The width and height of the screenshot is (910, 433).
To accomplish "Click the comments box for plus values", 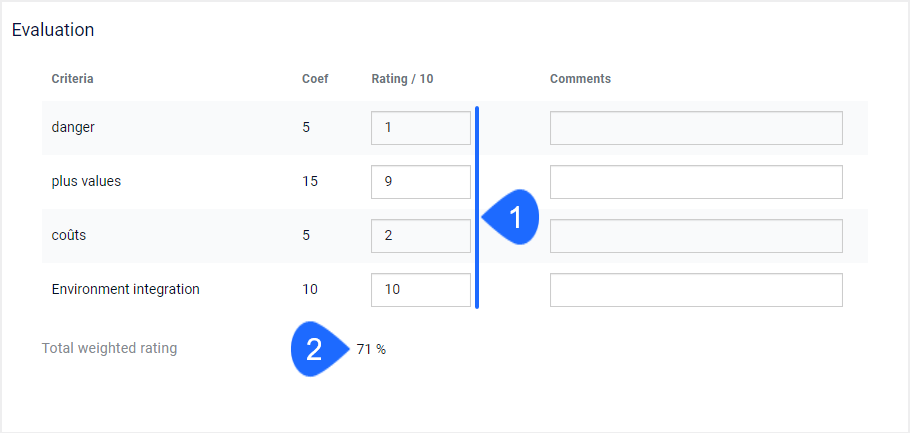I will coord(696,182).
